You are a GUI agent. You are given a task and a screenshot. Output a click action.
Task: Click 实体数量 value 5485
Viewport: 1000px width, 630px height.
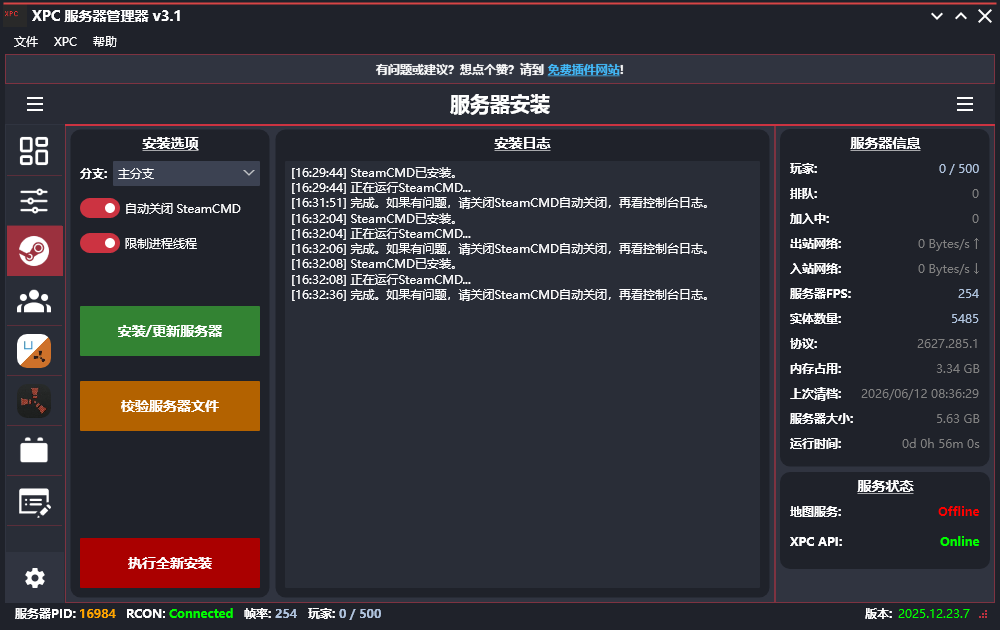pyautogui.click(x=965, y=318)
